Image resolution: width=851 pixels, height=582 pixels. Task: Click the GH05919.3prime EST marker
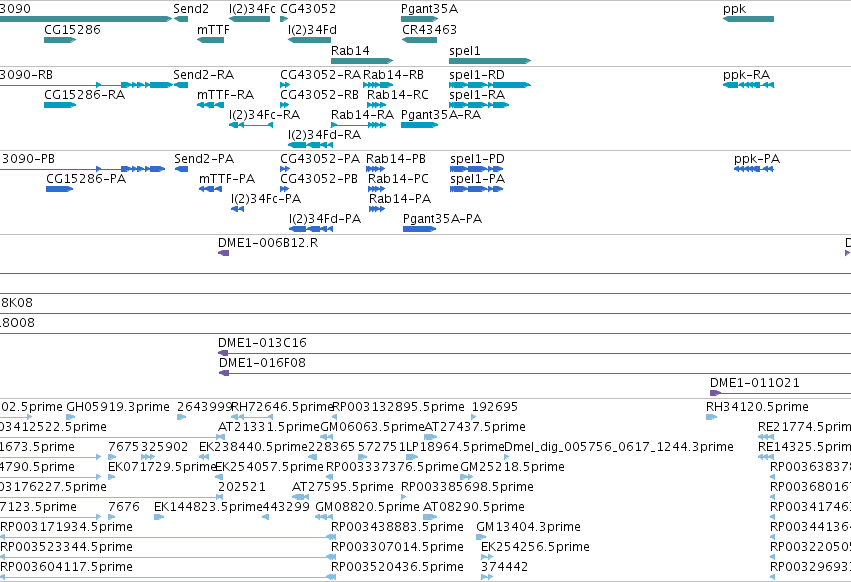[x=71, y=417]
